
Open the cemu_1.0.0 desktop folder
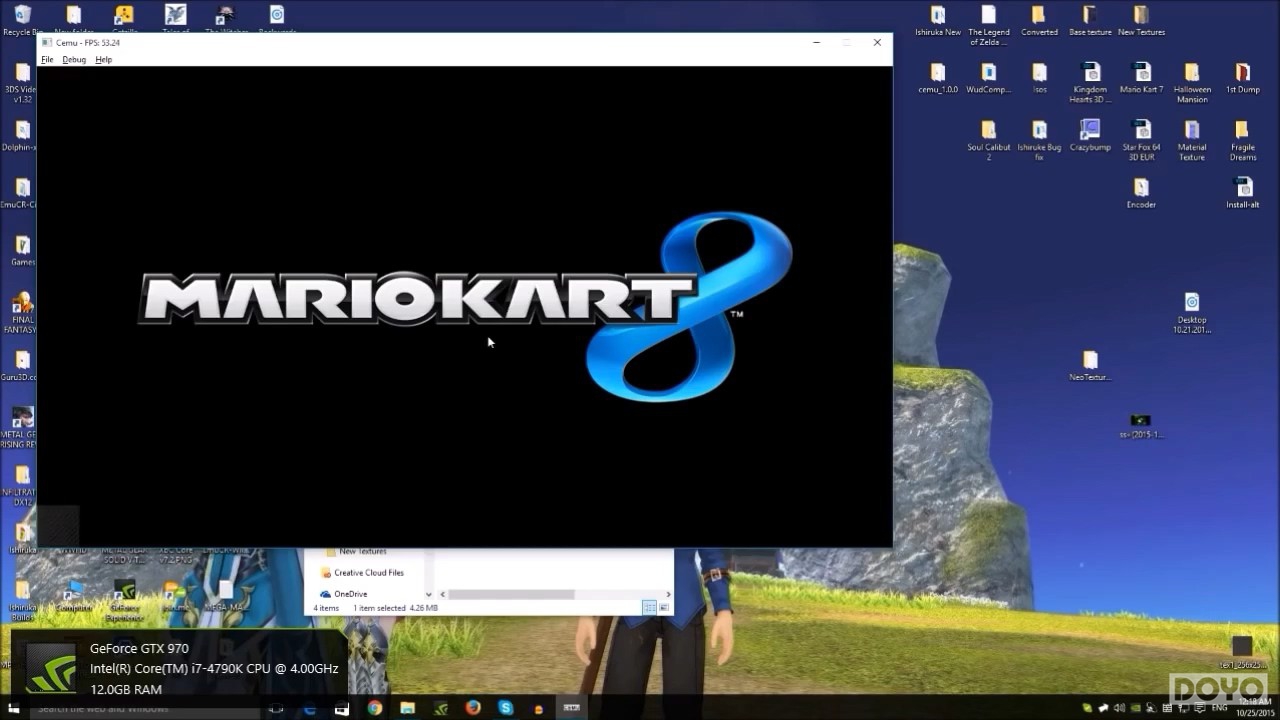coord(938,78)
